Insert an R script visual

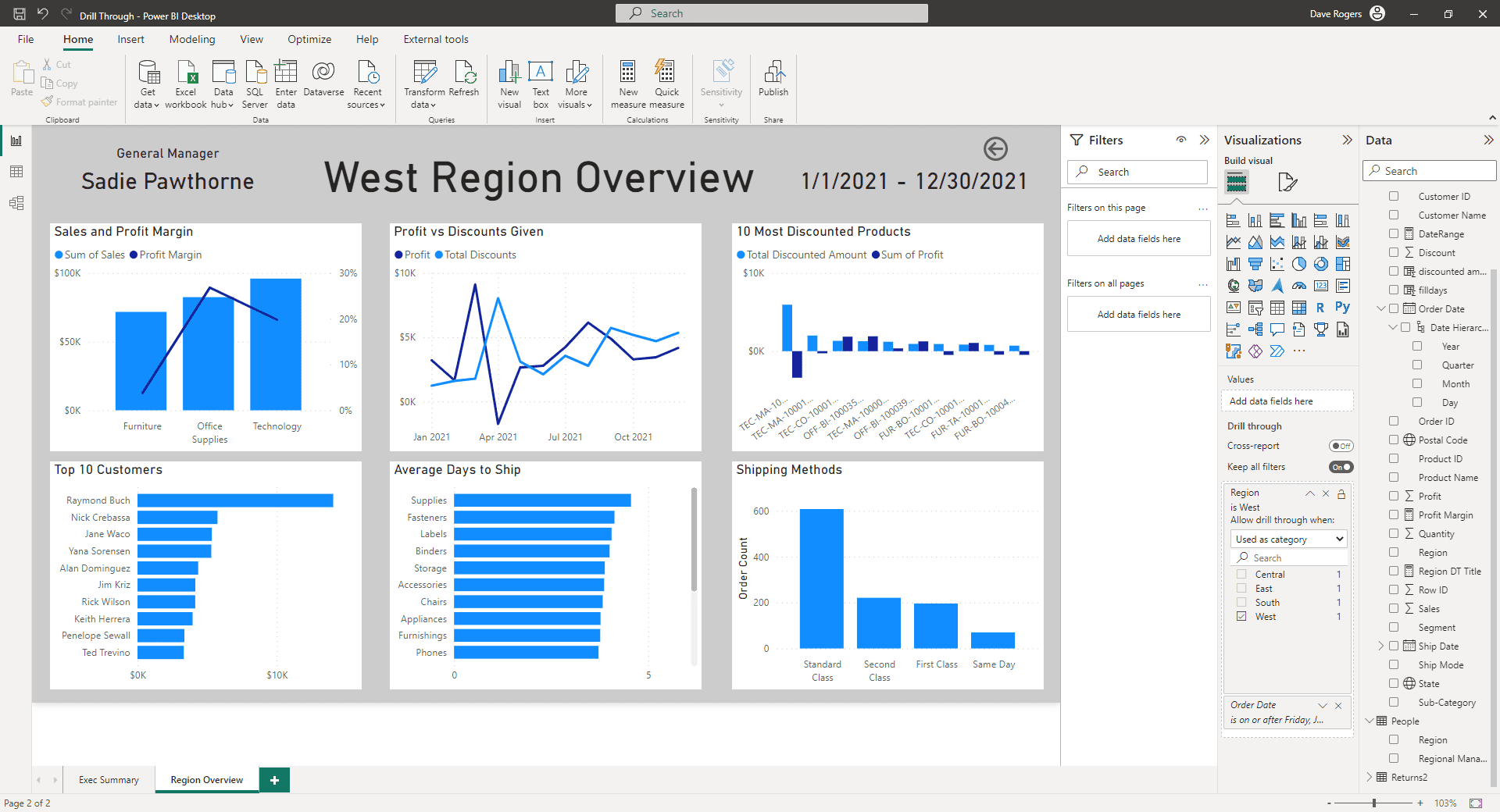click(1320, 308)
